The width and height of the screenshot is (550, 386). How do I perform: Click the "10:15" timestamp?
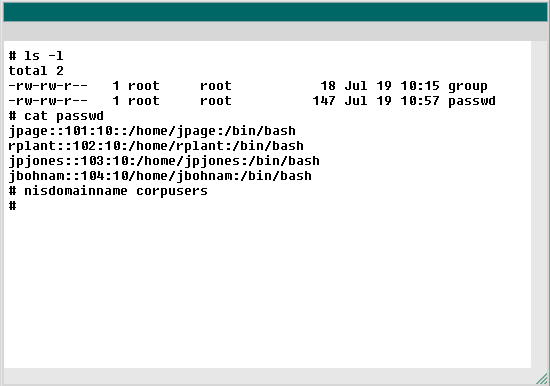(x=420, y=86)
